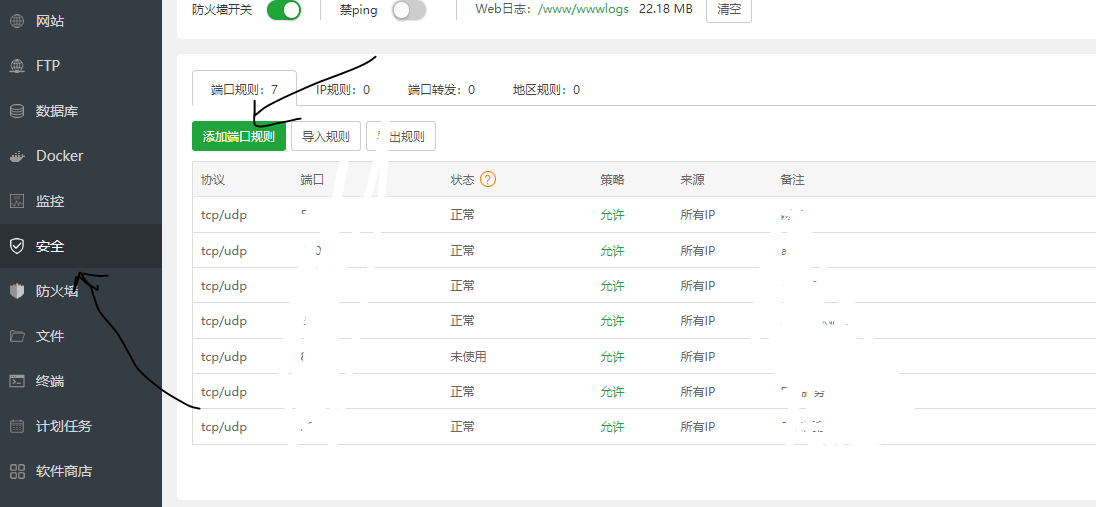Click the 导入规则 button
Image resolution: width=1096 pixels, height=507 pixels.
click(x=326, y=137)
